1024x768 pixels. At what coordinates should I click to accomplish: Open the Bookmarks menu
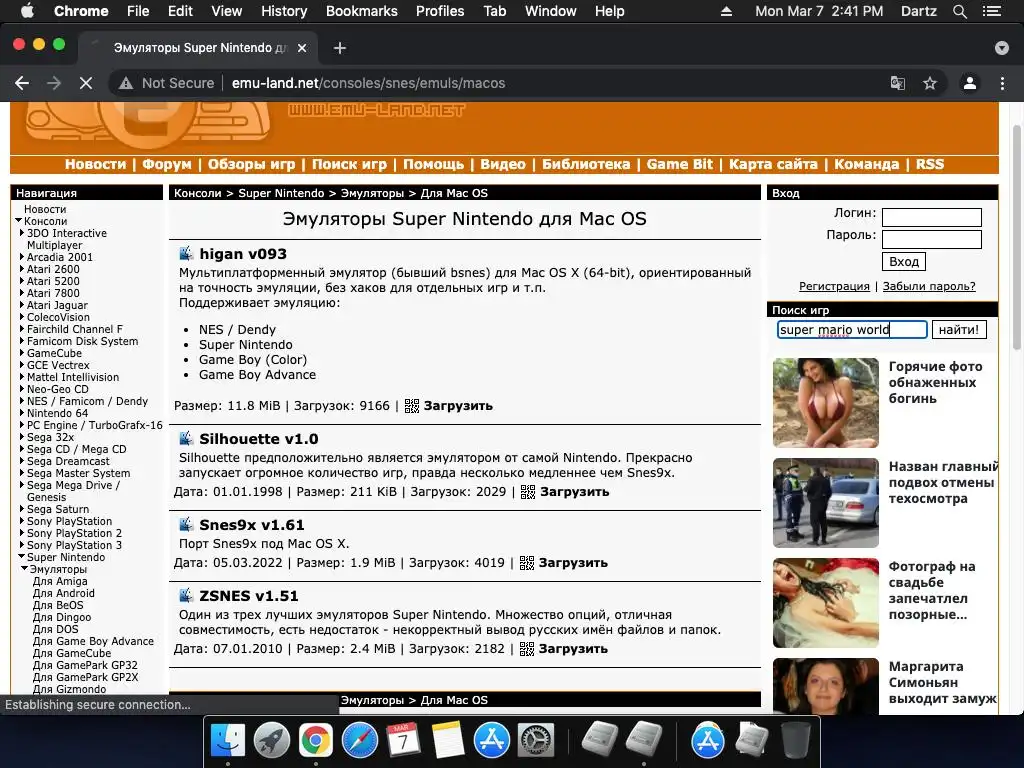pyautogui.click(x=361, y=11)
